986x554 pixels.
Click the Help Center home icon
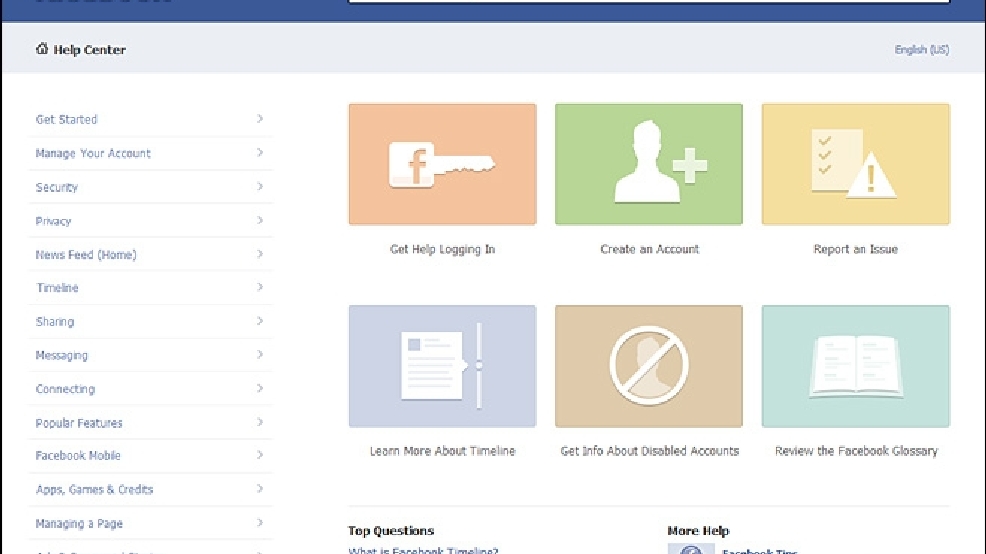pos(42,48)
